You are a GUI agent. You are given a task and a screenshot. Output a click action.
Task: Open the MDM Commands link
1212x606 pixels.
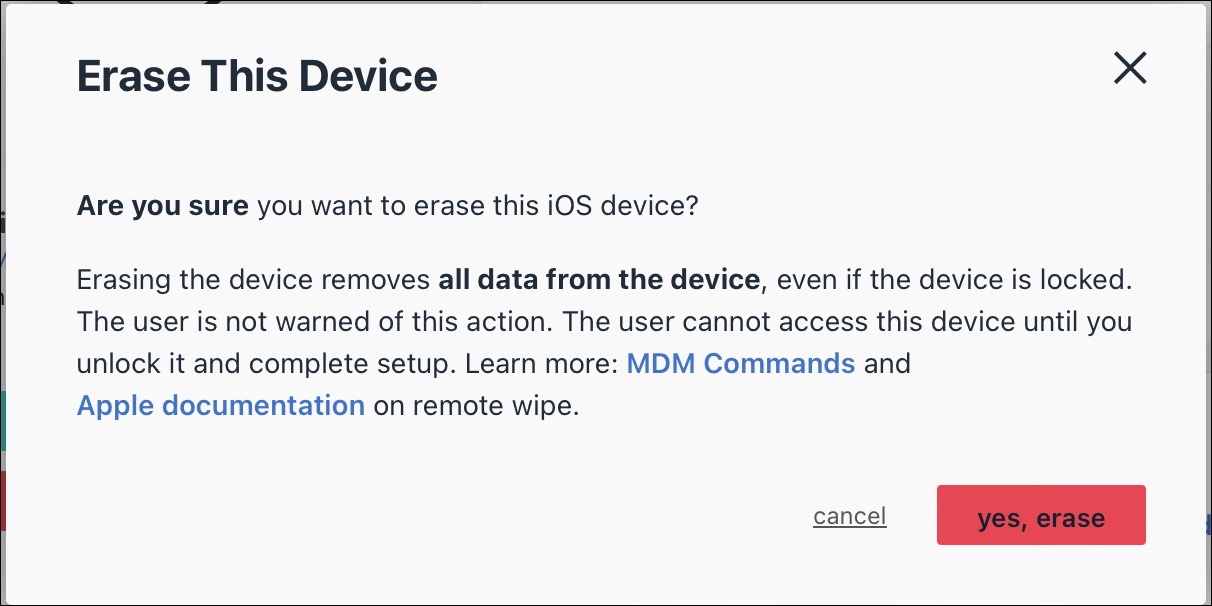tap(740, 363)
